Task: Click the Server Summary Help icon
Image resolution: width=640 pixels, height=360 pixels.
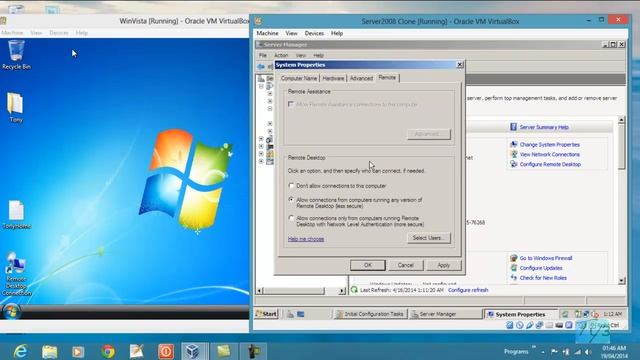Action: pos(513,127)
